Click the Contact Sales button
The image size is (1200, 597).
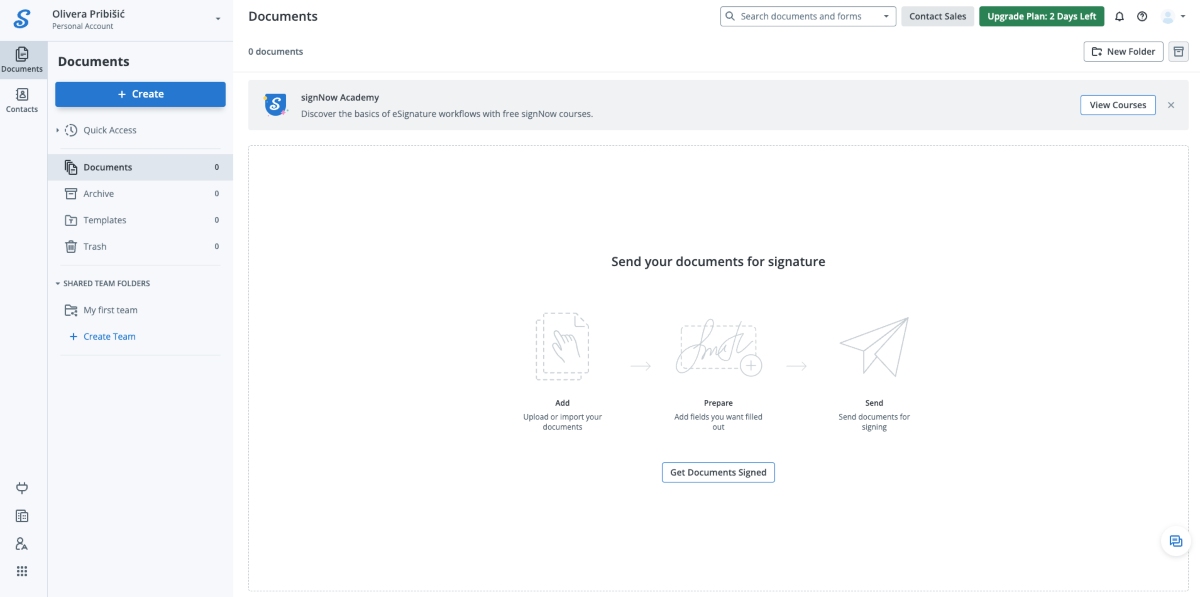(x=937, y=16)
